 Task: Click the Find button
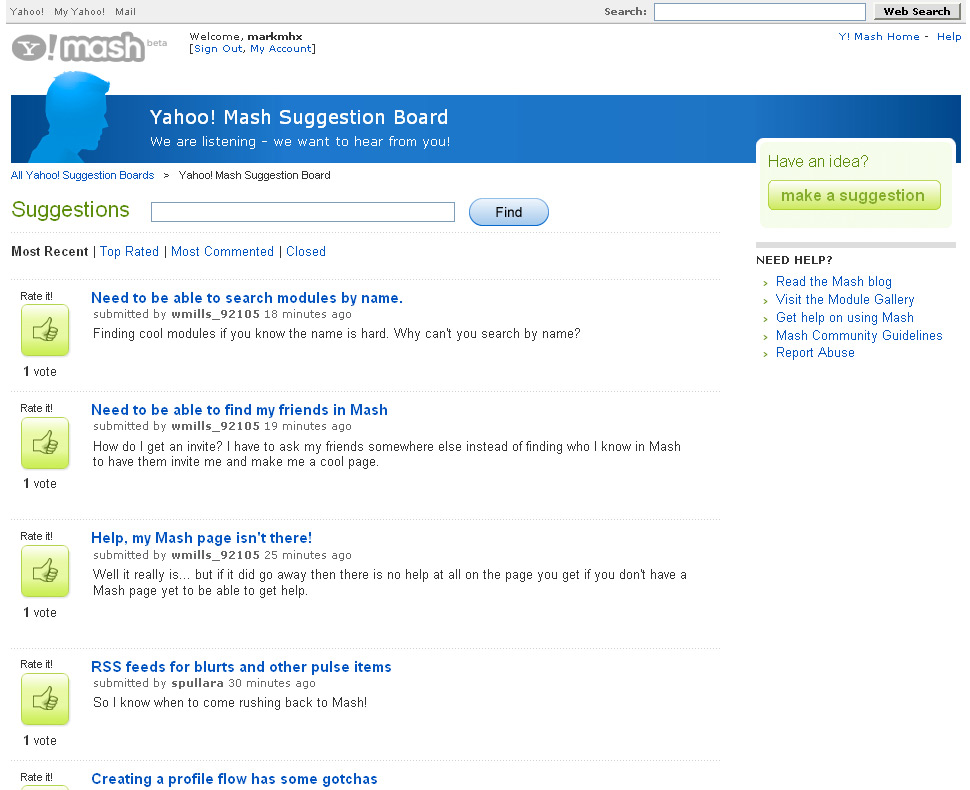(x=509, y=212)
